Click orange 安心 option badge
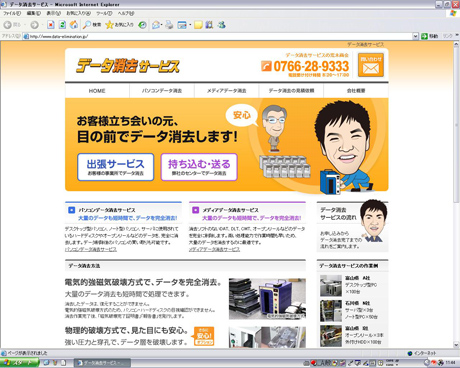The width and height of the screenshot is (460, 368). point(204,336)
